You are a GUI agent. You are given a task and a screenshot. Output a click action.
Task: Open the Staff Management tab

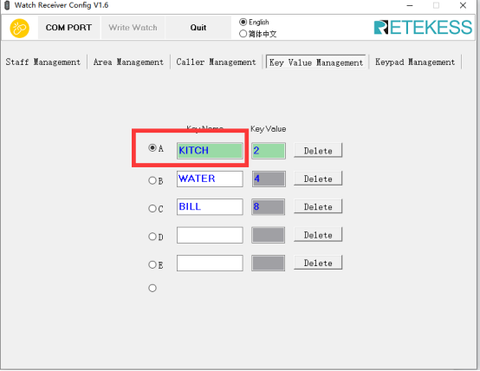43,62
